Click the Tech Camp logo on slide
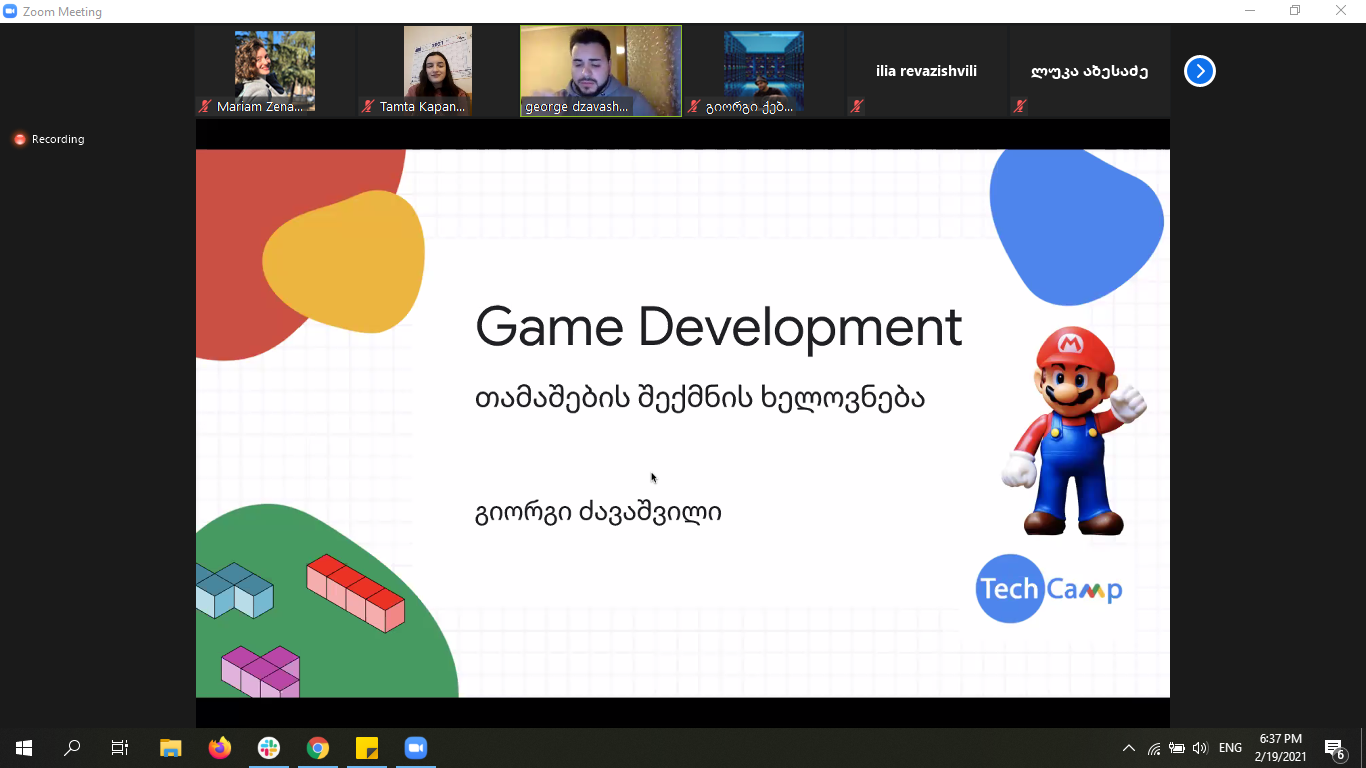1366x768 pixels. (1049, 589)
